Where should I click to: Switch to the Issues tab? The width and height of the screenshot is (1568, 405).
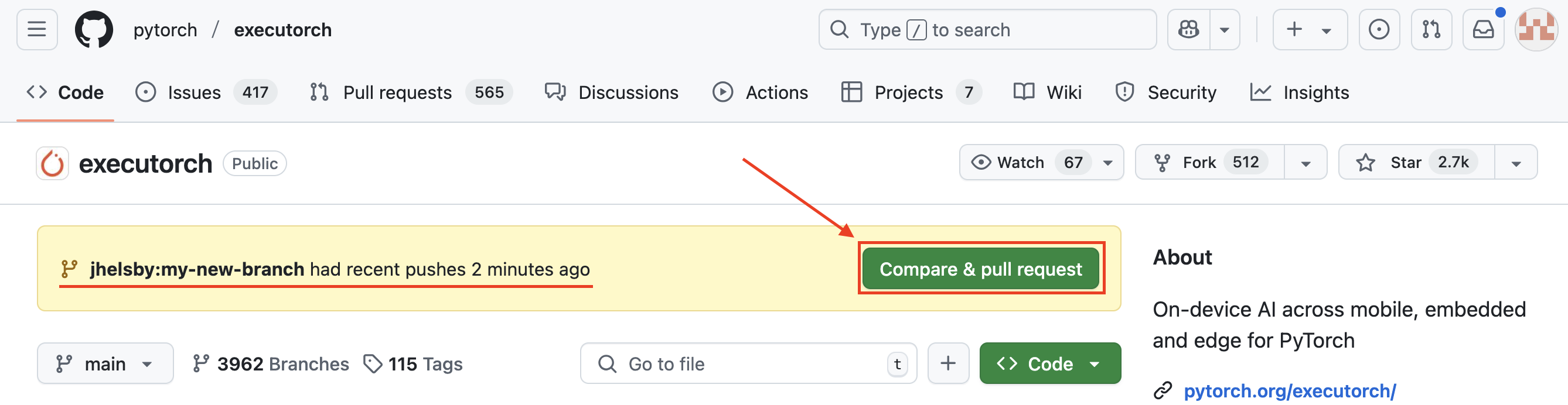(193, 92)
